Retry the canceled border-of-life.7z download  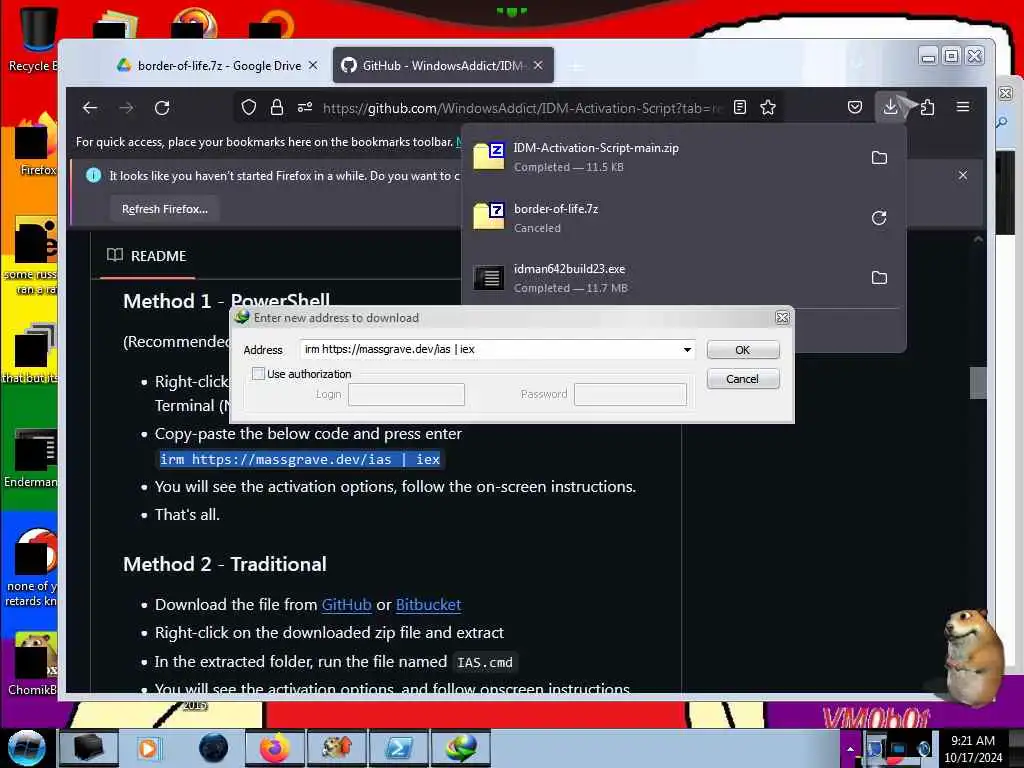pos(879,217)
